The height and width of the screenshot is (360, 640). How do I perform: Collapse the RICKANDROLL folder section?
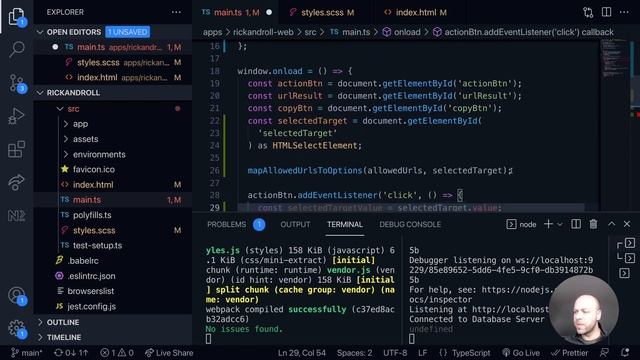[x=113, y=93]
